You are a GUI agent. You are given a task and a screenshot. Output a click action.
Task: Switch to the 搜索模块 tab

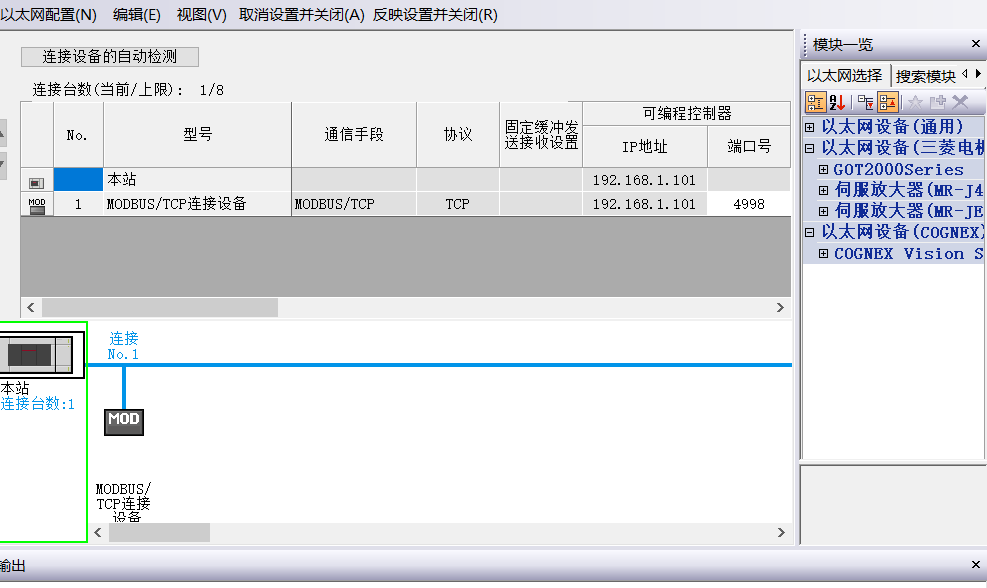pyautogui.click(x=925, y=76)
